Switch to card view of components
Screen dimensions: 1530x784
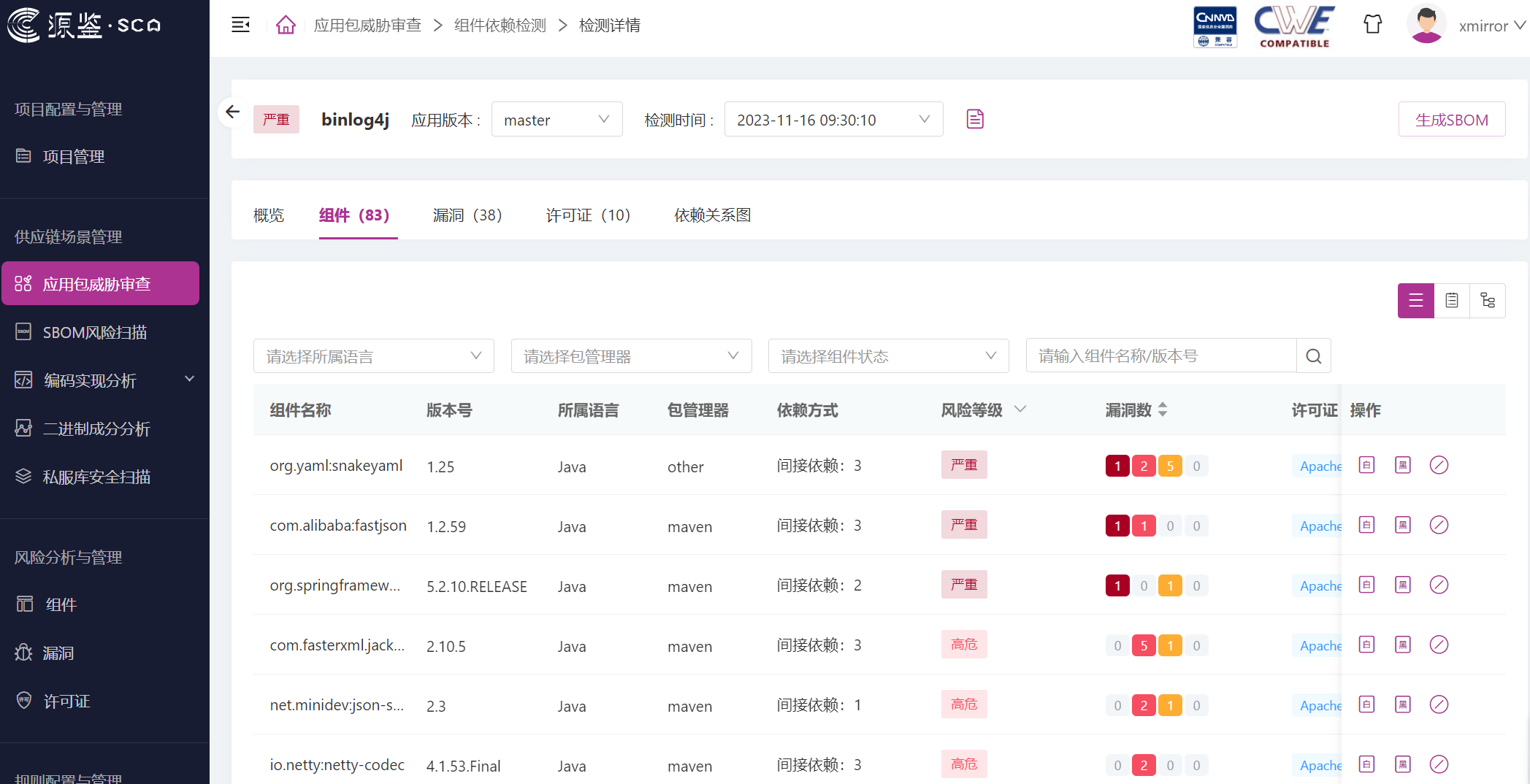(x=1452, y=300)
